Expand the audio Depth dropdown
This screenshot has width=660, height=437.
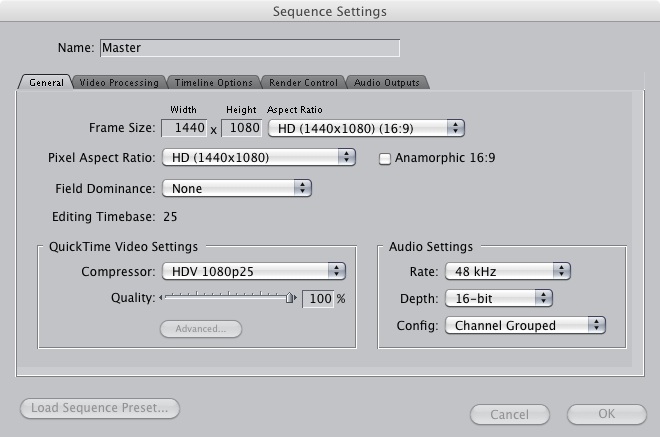pyautogui.click(x=499, y=298)
